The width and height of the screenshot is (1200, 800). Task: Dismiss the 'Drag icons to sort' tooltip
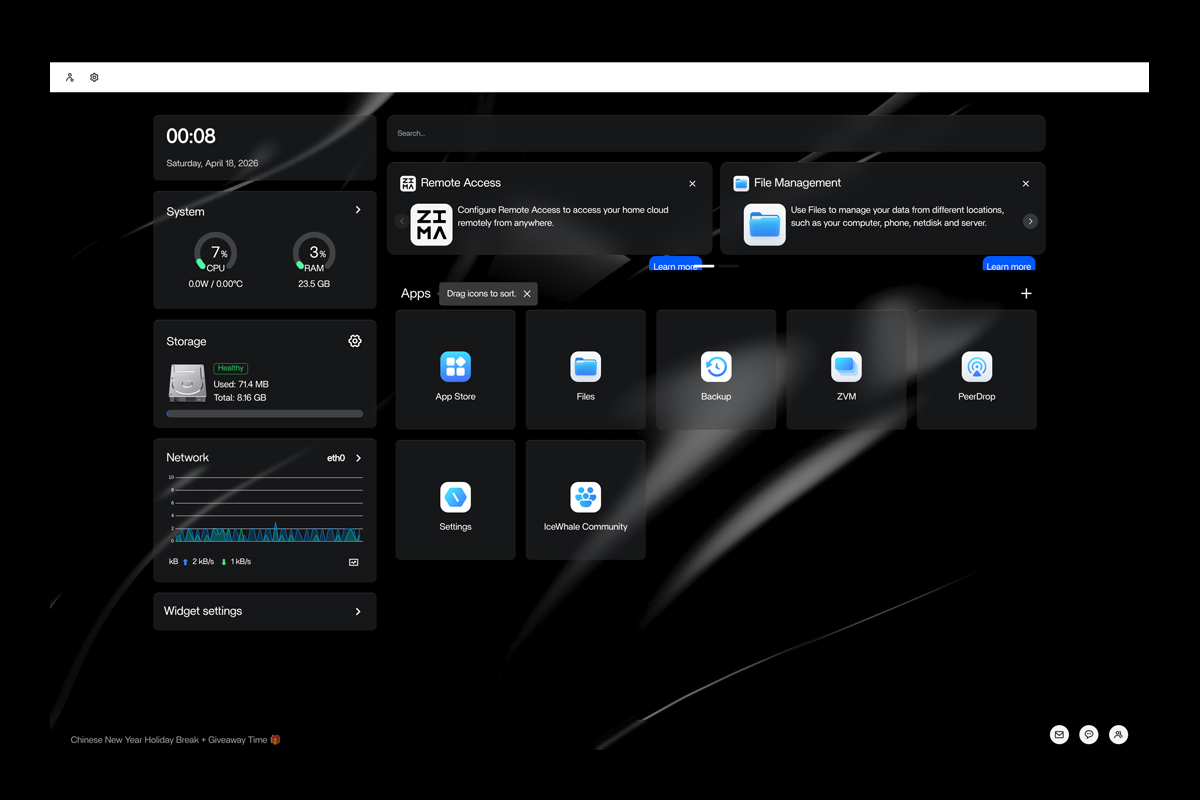pyautogui.click(x=527, y=294)
